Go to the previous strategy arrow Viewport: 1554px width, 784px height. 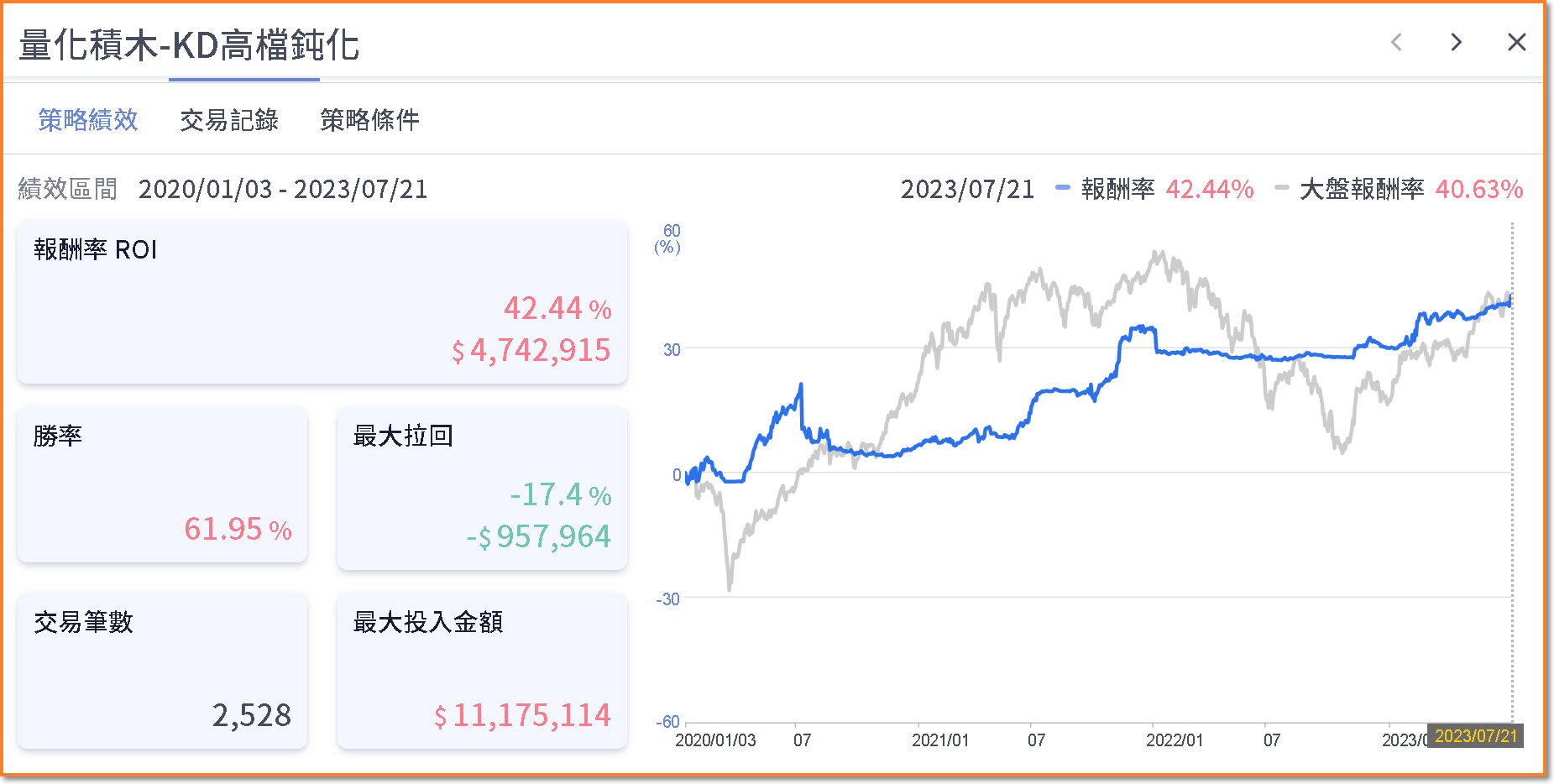(1396, 42)
